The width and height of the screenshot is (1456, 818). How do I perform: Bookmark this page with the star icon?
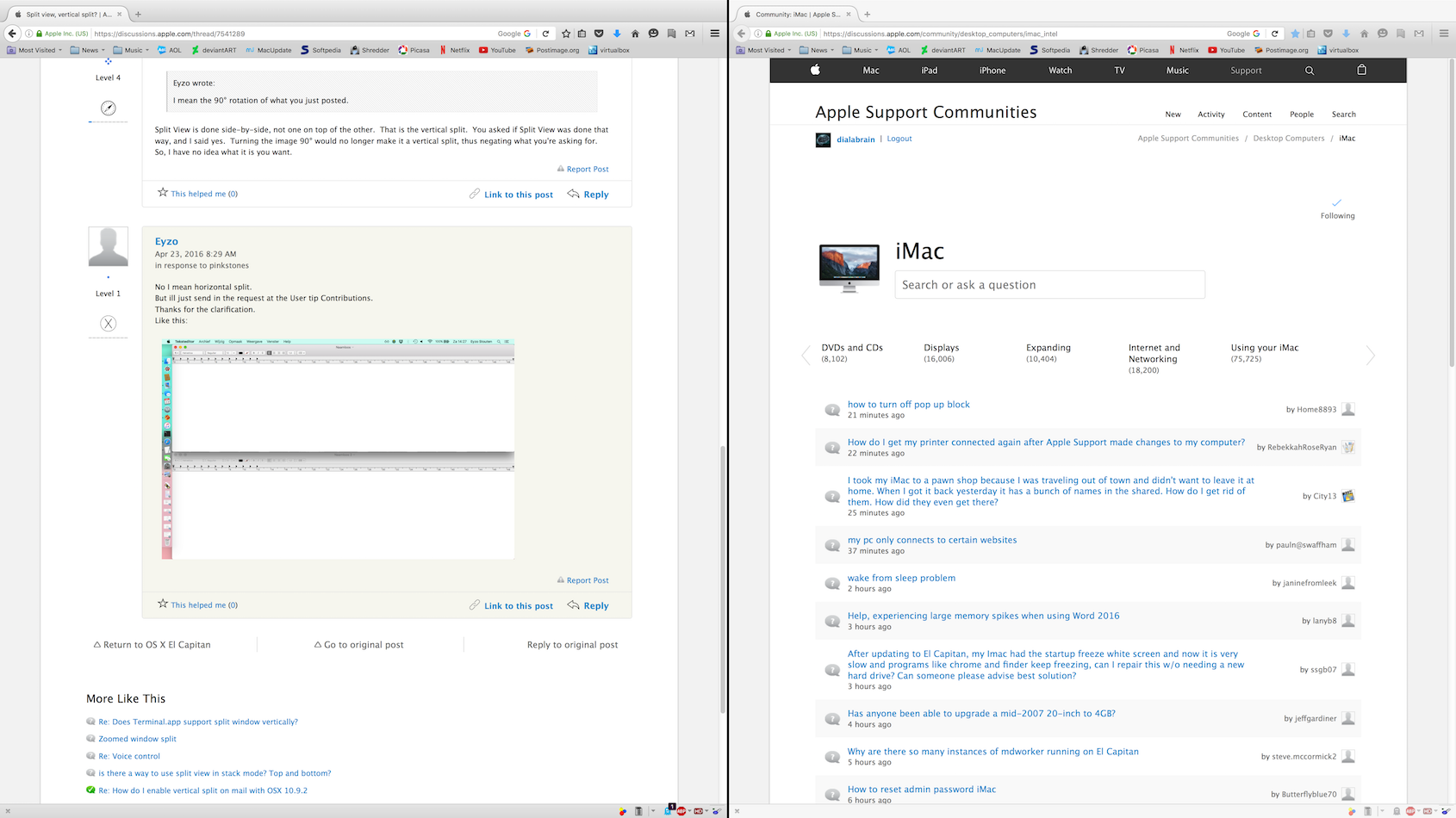(566, 33)
